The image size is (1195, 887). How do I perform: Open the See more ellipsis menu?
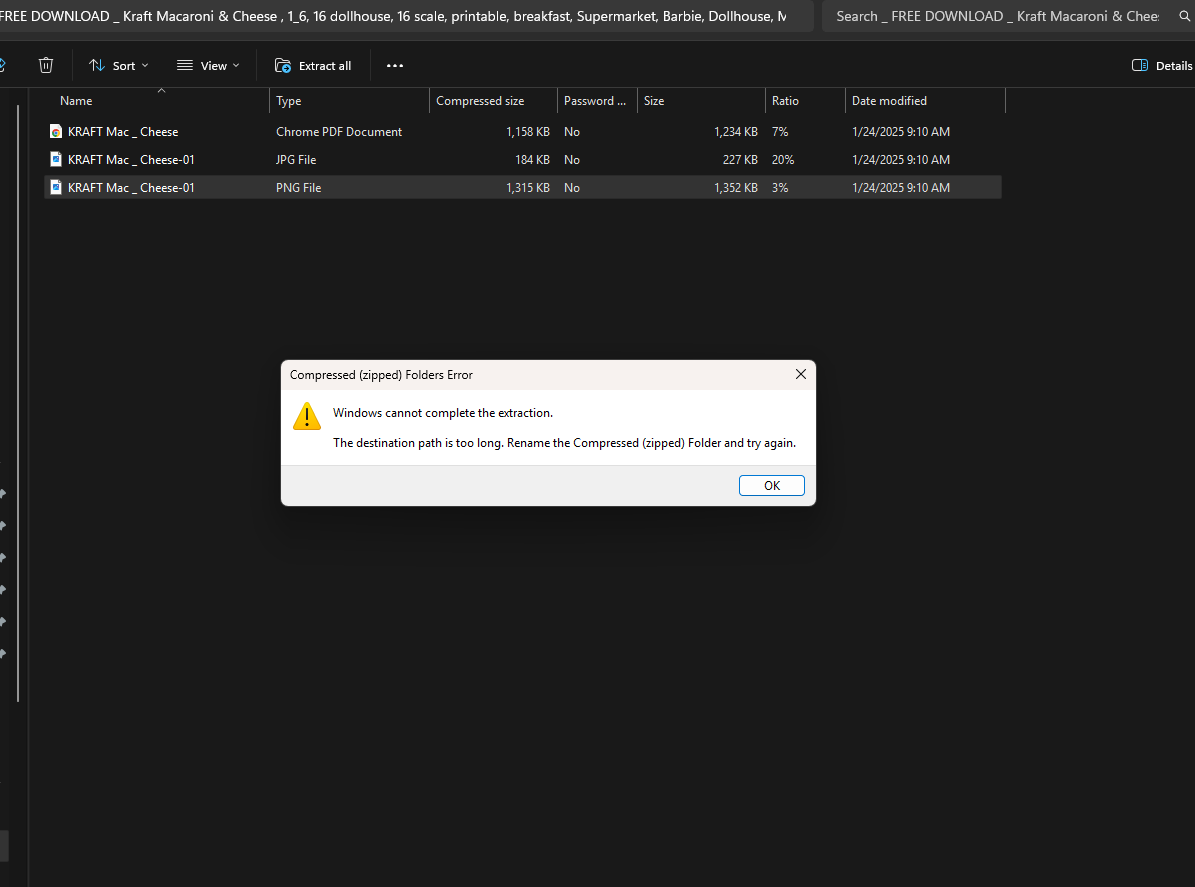point(395,66)
